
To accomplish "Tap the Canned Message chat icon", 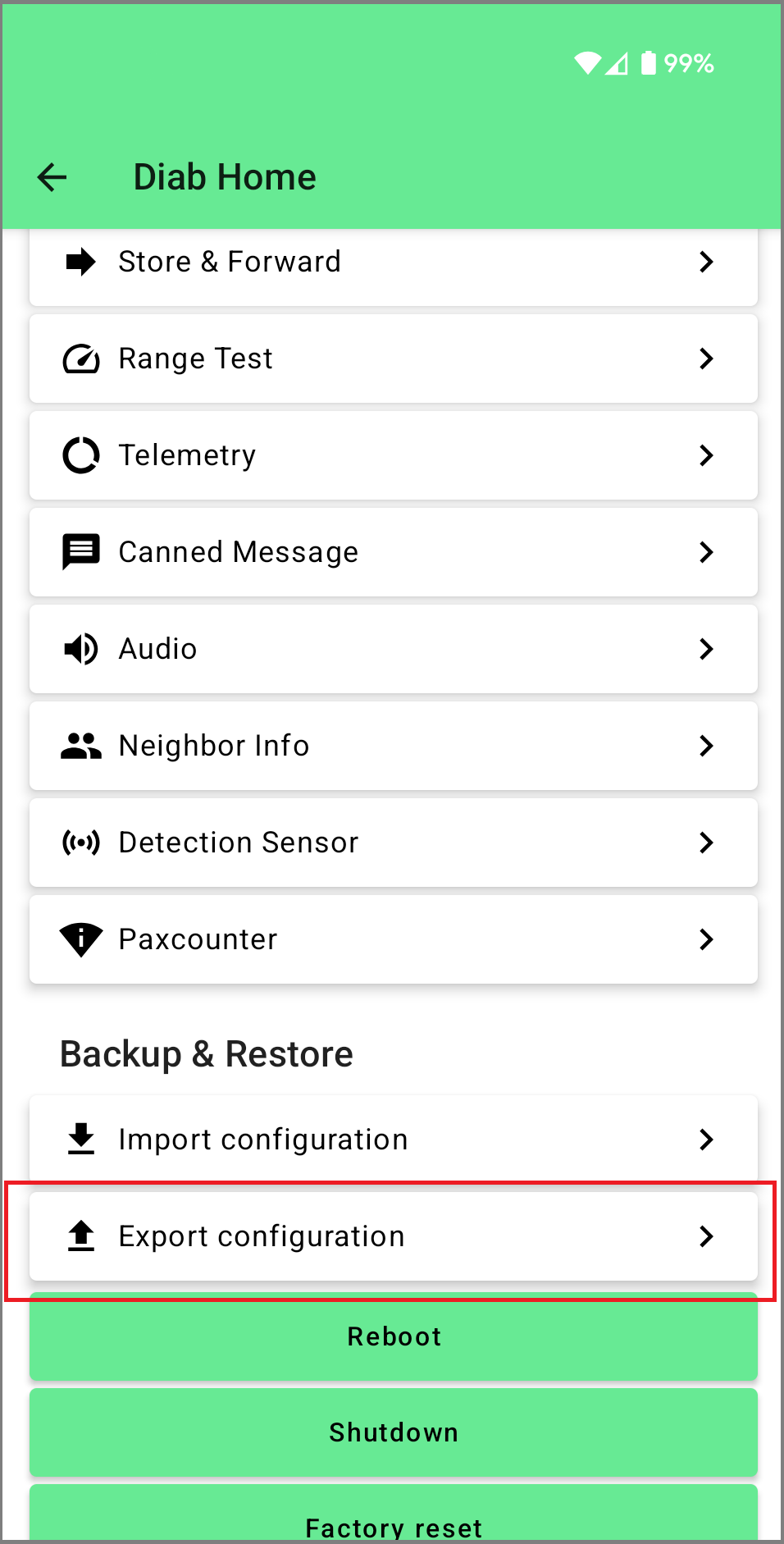I will pos(81,552).
